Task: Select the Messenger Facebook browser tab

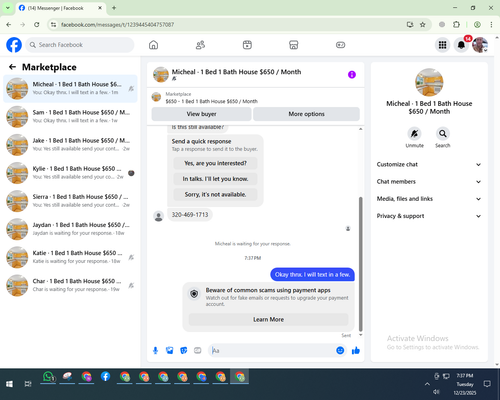Action: (61, 8)
